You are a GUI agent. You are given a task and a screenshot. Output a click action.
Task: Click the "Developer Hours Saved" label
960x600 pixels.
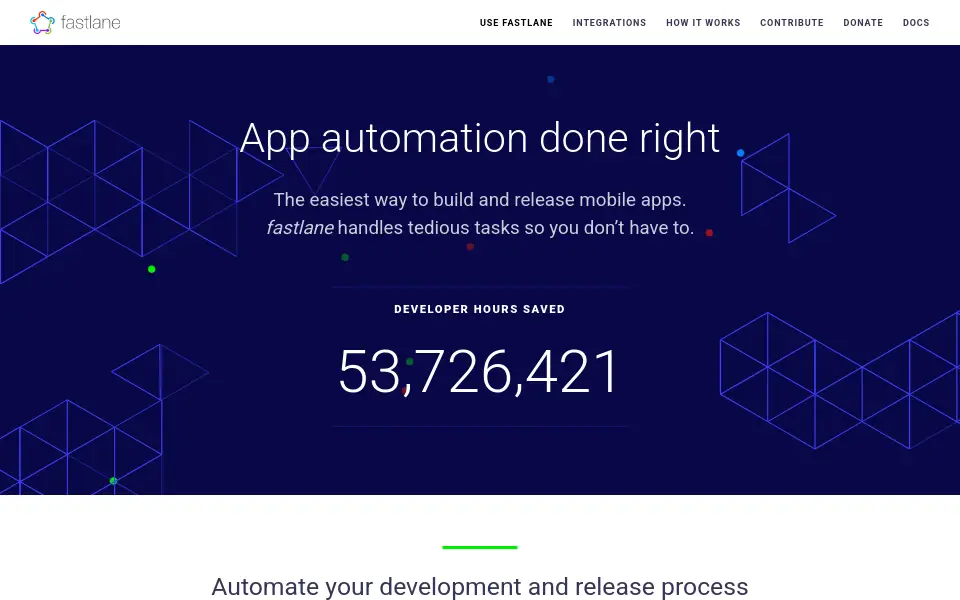[x=479, y=309]
